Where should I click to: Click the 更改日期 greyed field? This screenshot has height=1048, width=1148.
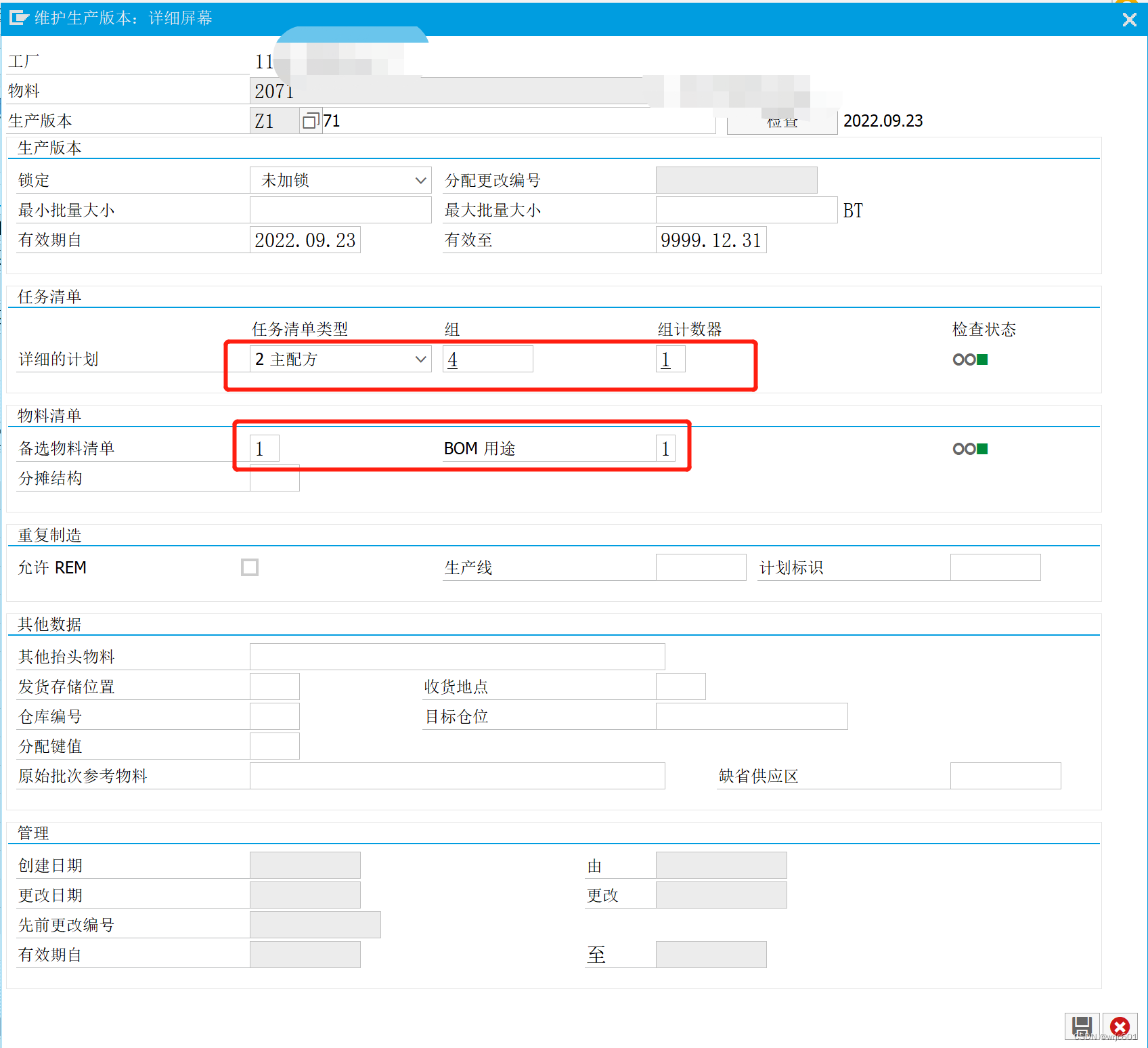[x=305, y=895]
